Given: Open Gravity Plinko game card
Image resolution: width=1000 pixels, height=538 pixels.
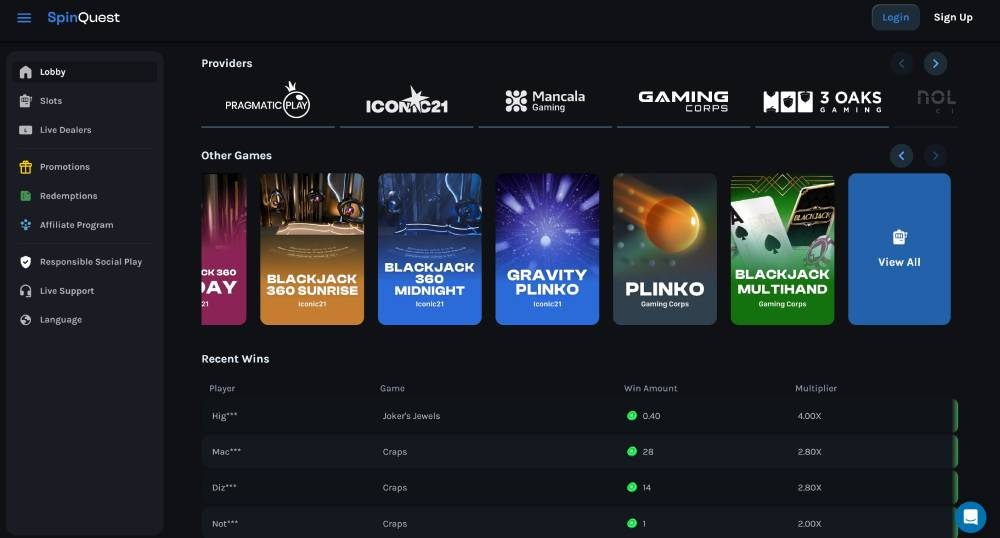Looking at the screenshot, I should pyautogui.click(x=547, y=249).
